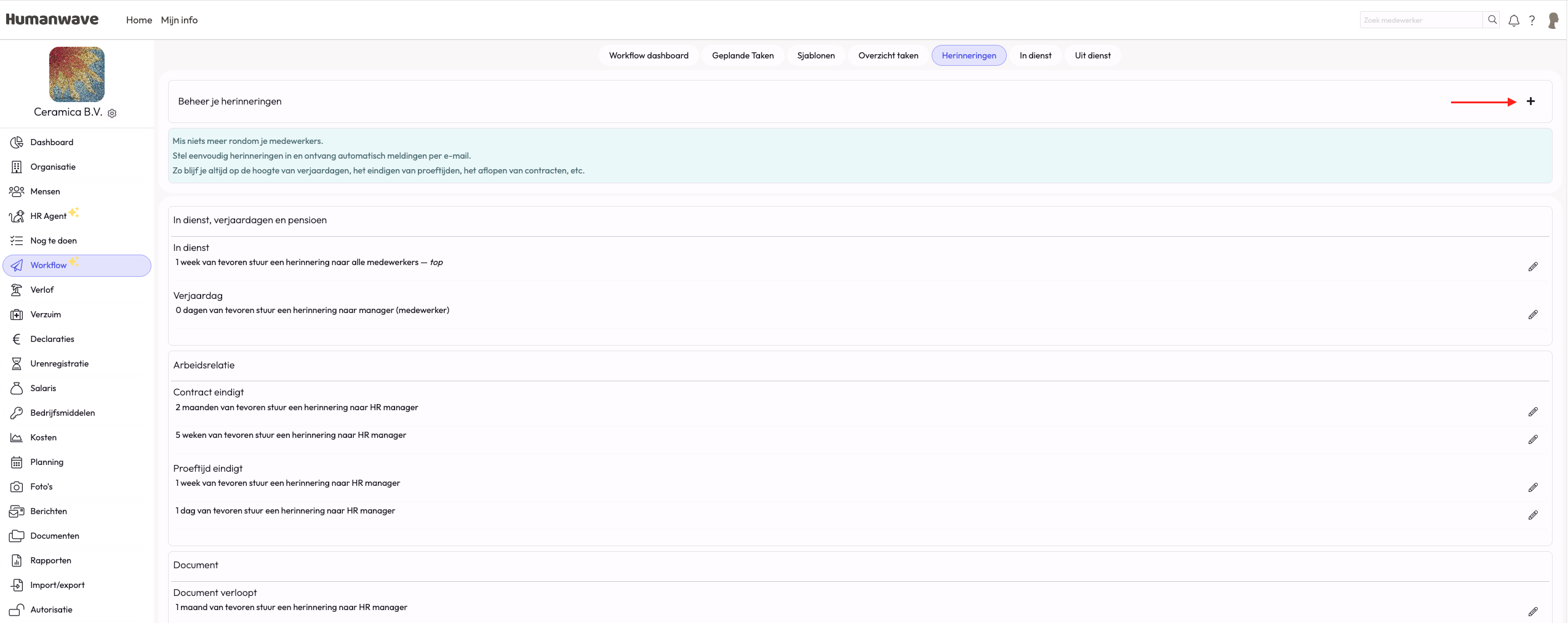Edit the 2 maanden contract reminder

[1533, 412]
